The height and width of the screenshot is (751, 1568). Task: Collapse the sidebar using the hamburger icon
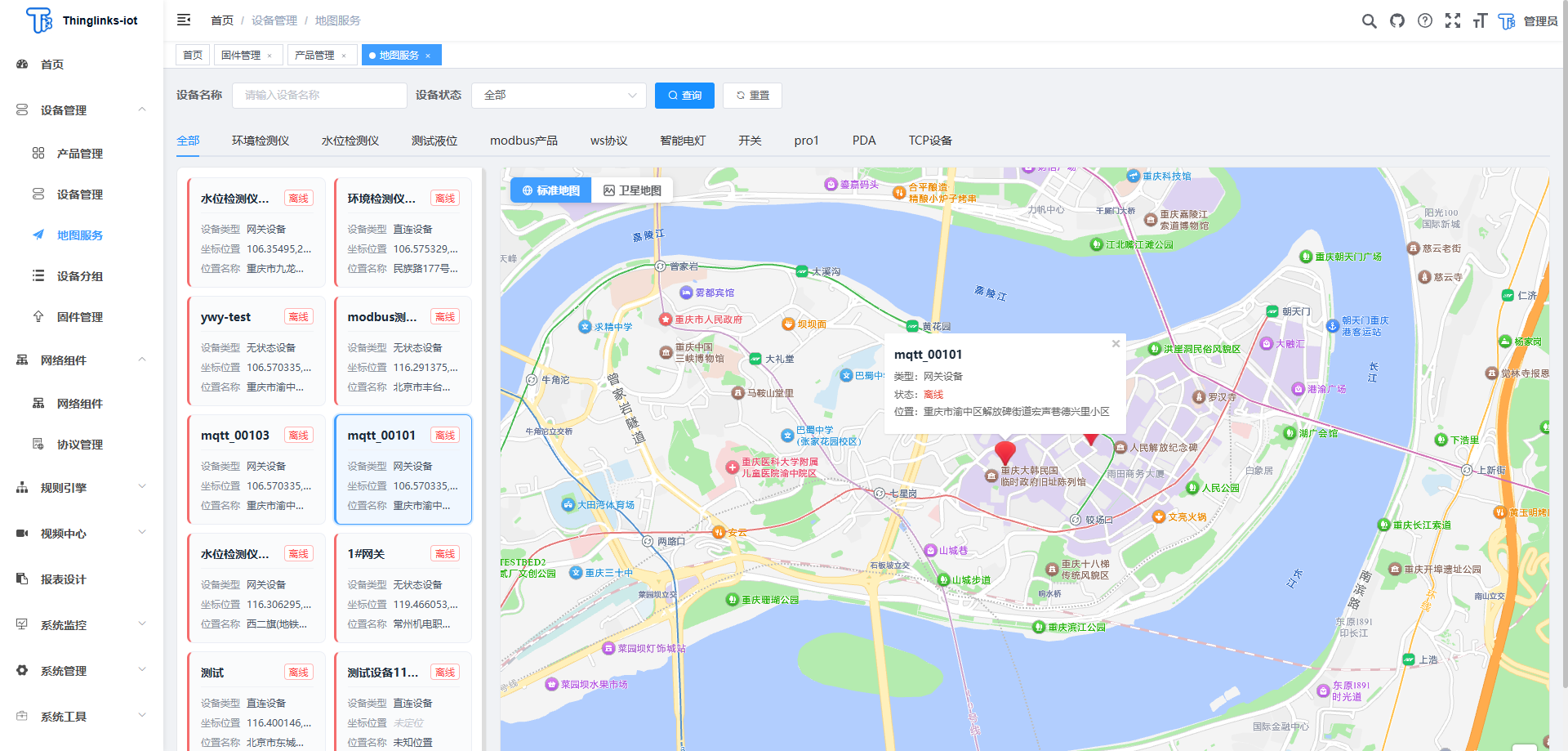[x=184, y=20]
